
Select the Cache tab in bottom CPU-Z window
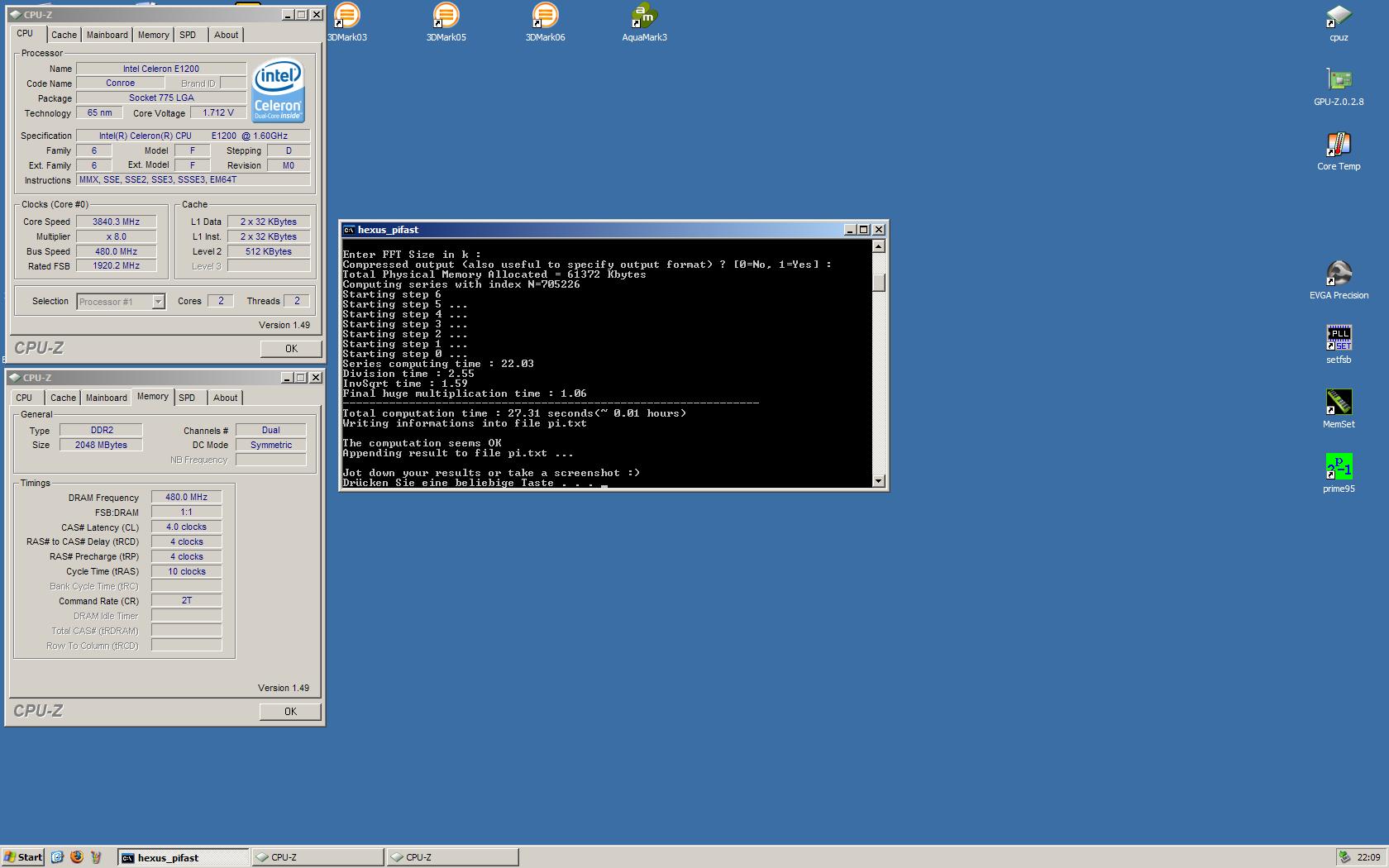tap(63, 398)
